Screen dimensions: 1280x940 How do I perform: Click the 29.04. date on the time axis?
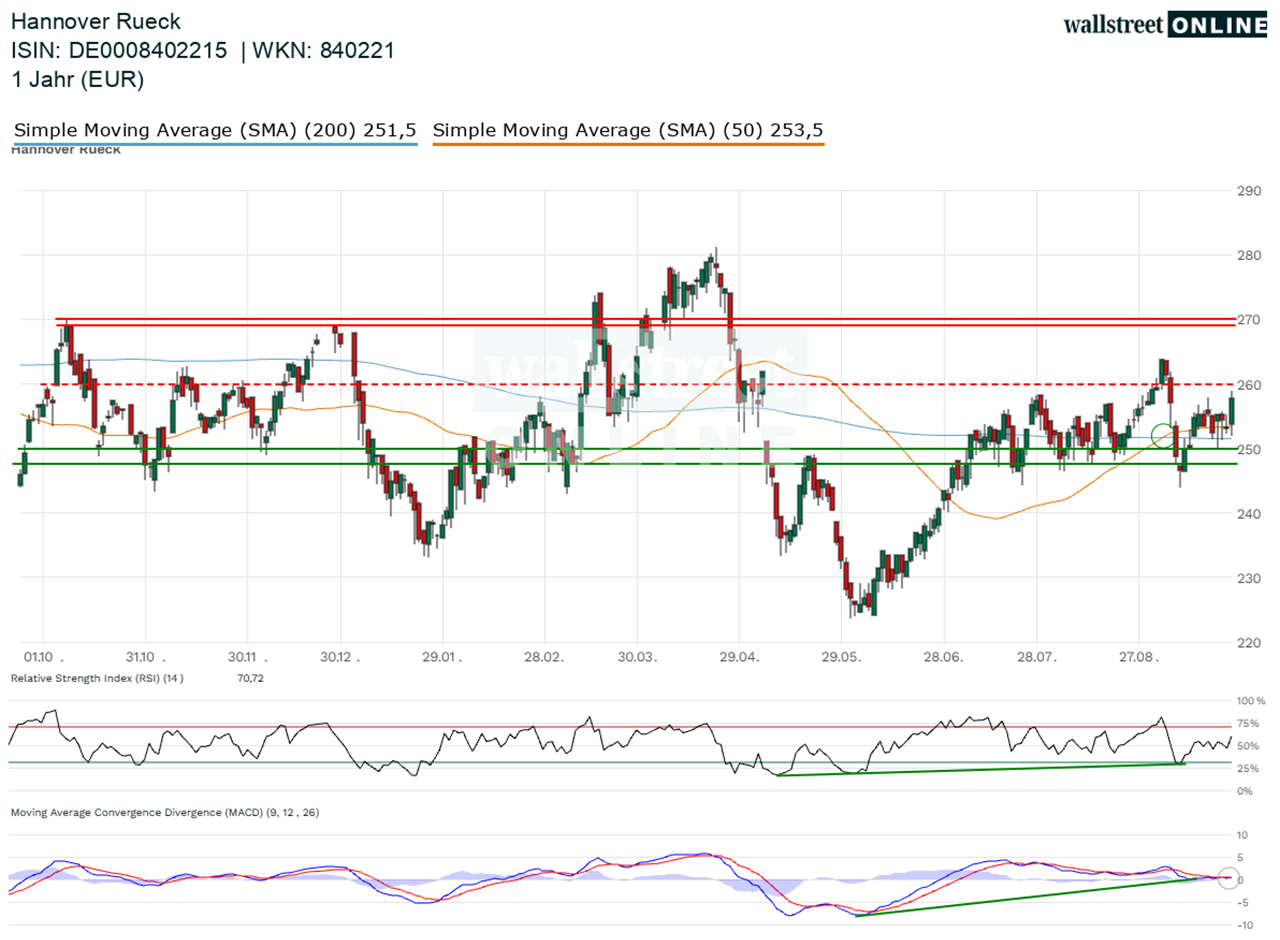tap(739, 658)
